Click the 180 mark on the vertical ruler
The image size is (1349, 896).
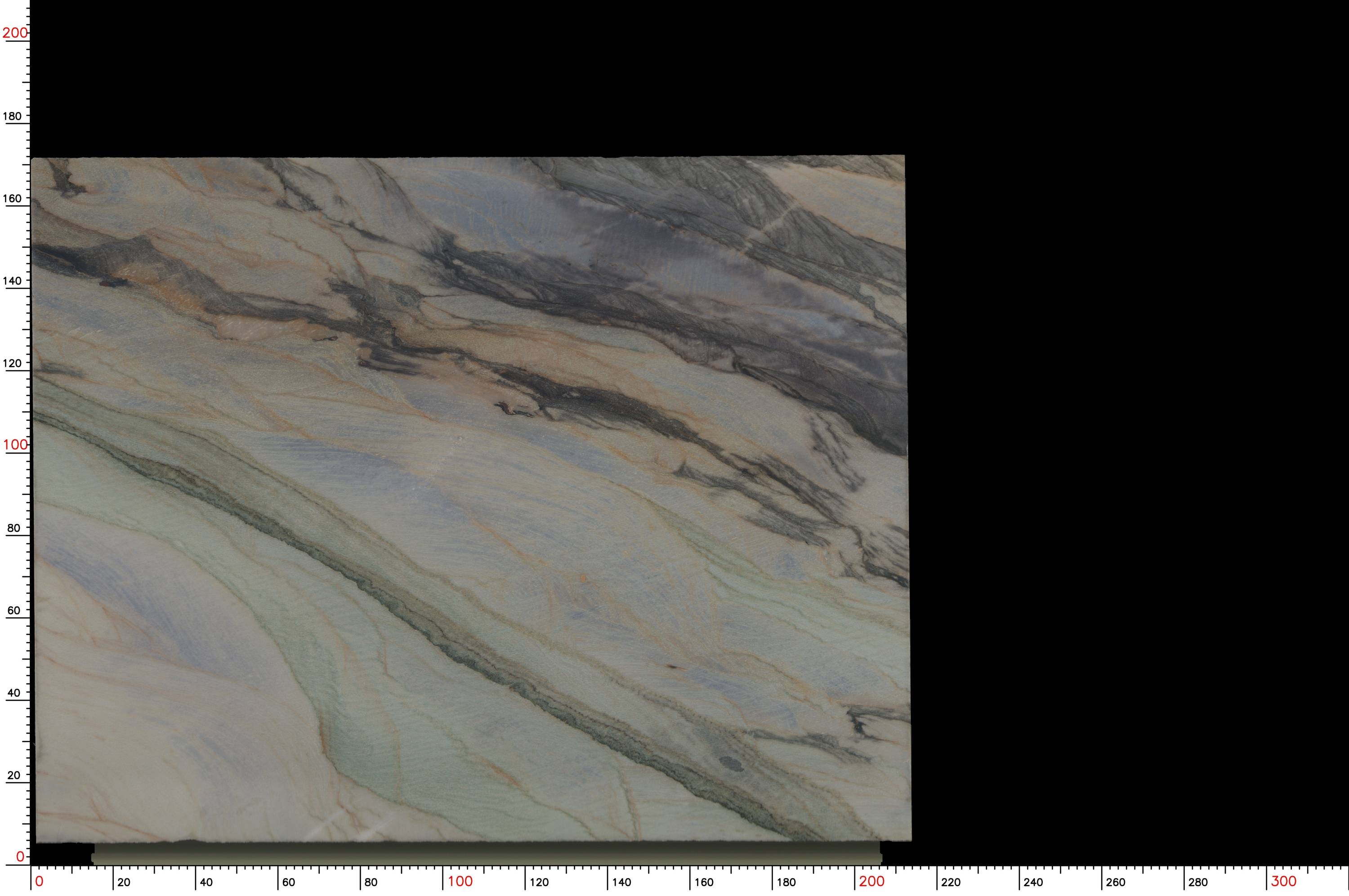(x=13, y=116)
